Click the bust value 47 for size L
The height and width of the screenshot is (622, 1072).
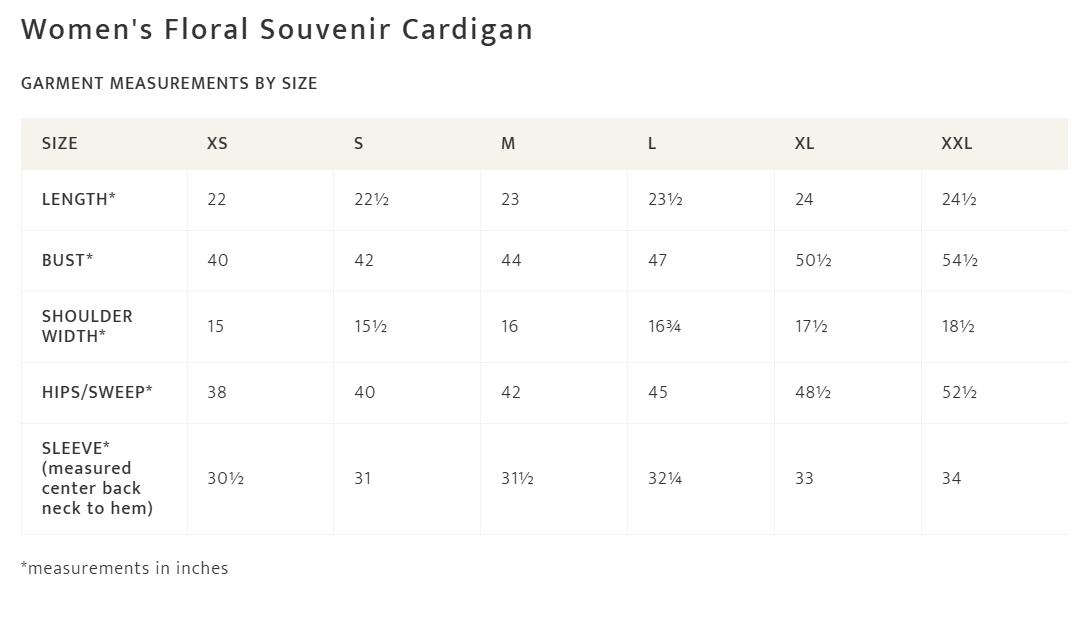click(658, 260)
